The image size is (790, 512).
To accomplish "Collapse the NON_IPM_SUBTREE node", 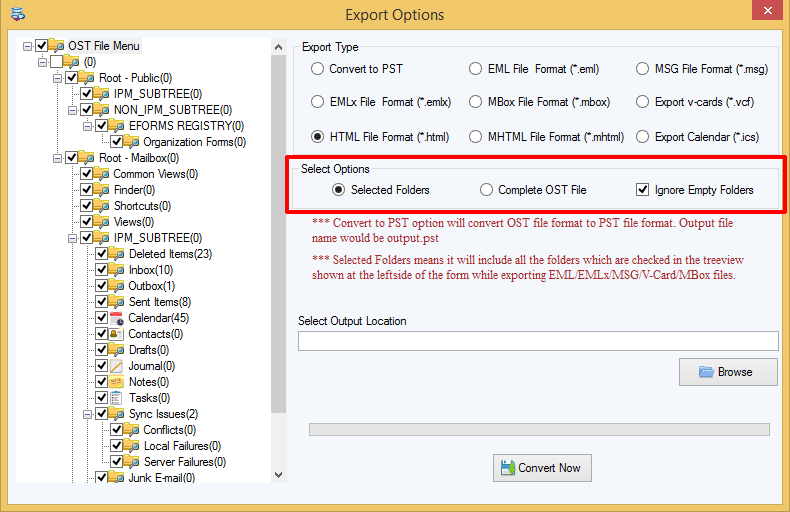I will [73, 110].
